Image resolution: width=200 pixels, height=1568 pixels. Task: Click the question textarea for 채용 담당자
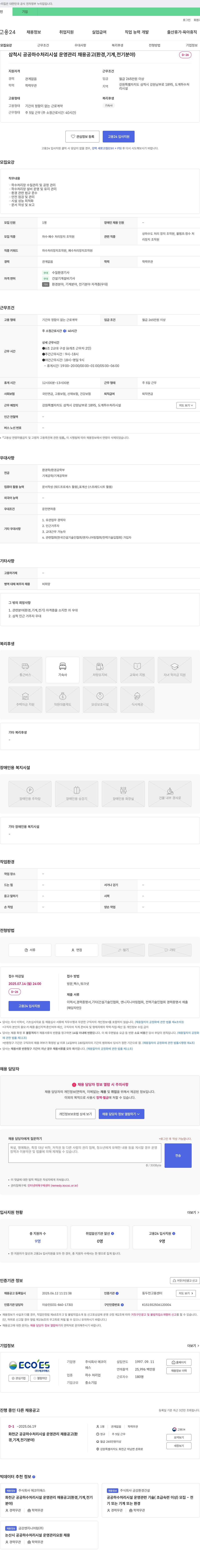tap(85, 1153)
